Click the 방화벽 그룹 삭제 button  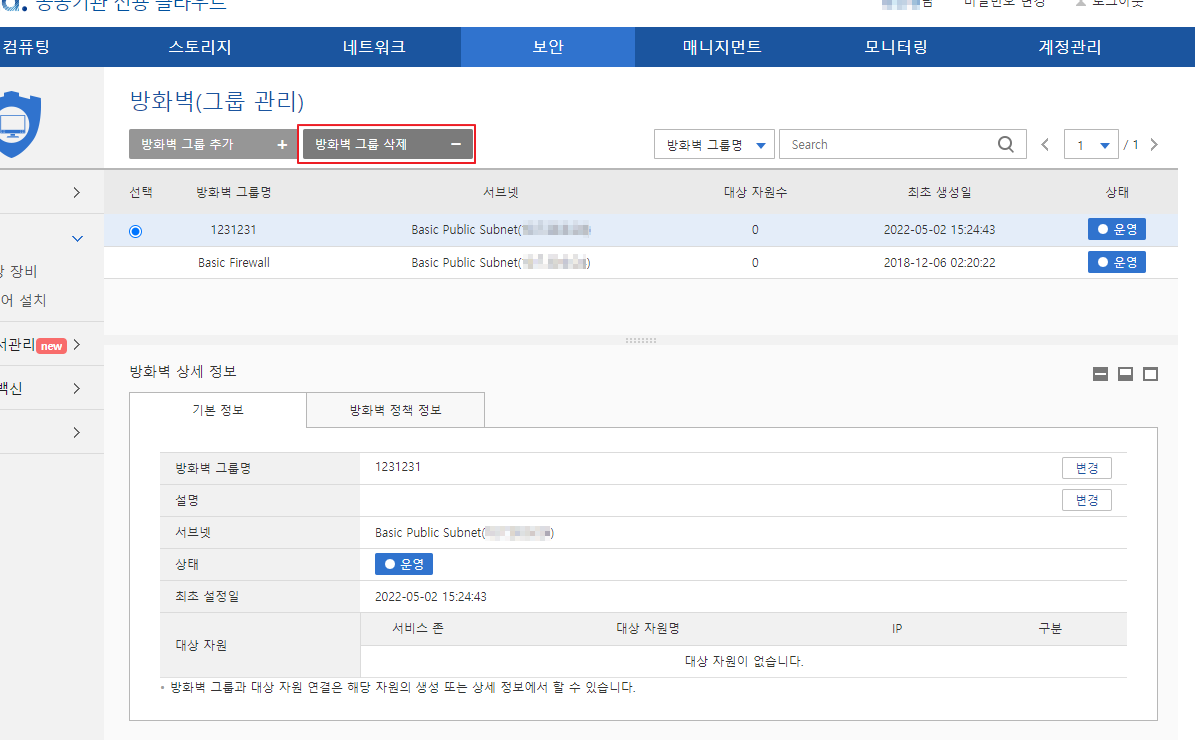388,144
